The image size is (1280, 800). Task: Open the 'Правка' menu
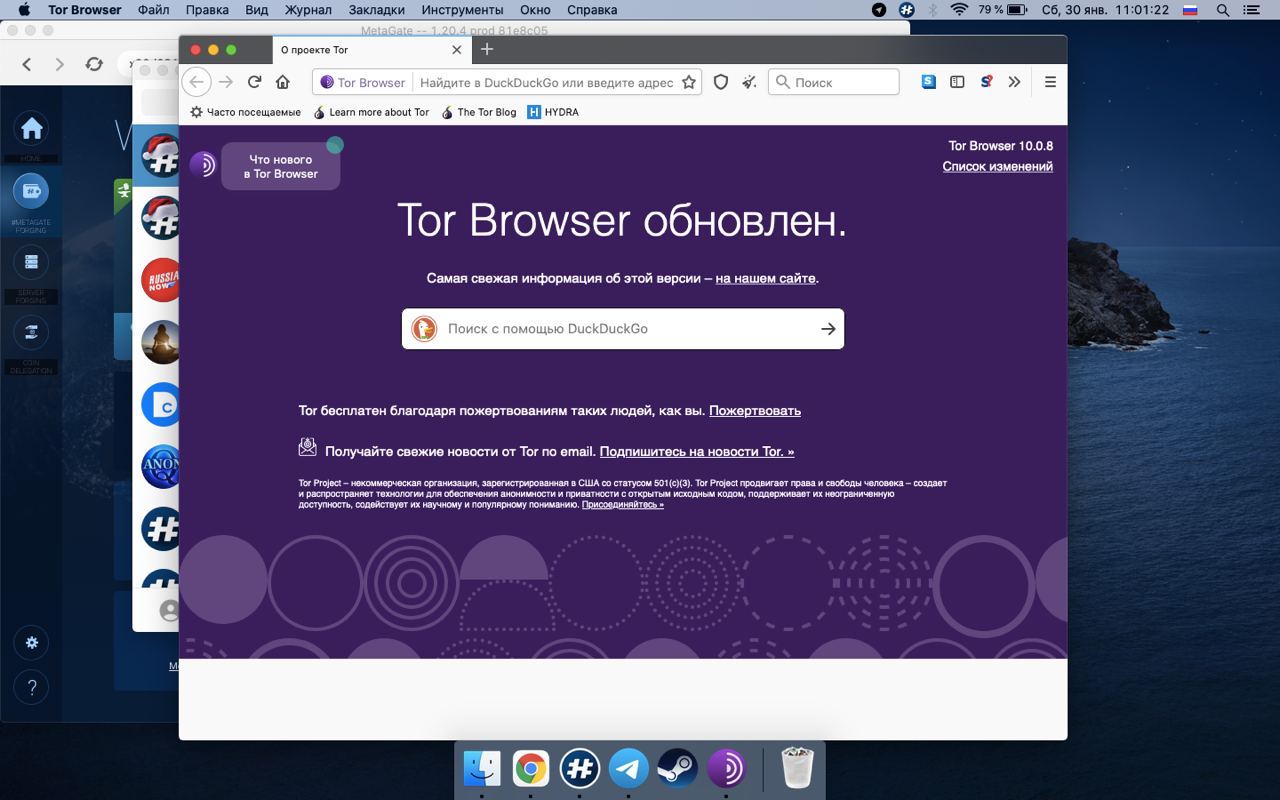(207, 10)
